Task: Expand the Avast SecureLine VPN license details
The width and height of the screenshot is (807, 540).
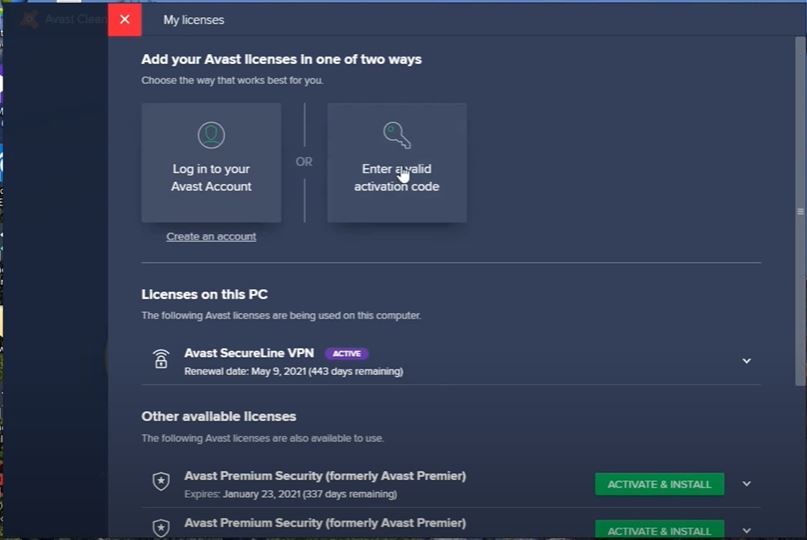Action: point(746,361)
